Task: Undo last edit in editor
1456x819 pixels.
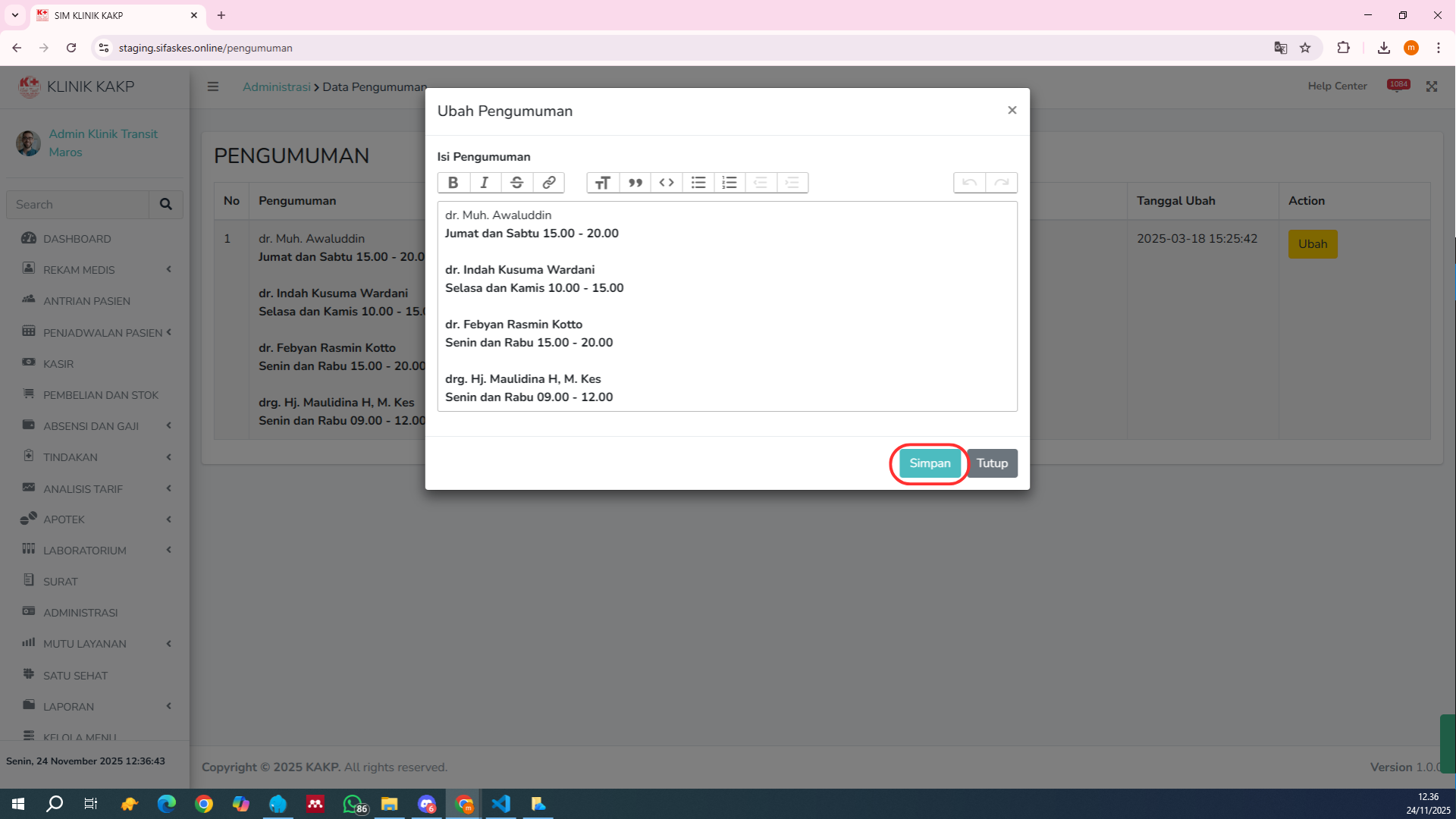Action: [x=969, y=183]
